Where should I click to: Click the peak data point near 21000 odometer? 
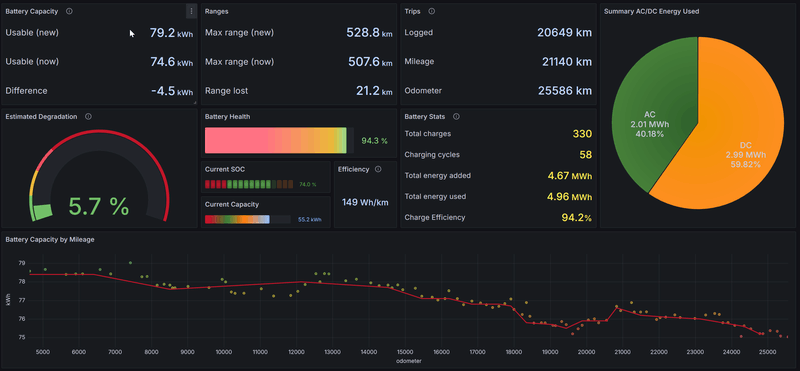click(616, 306)
